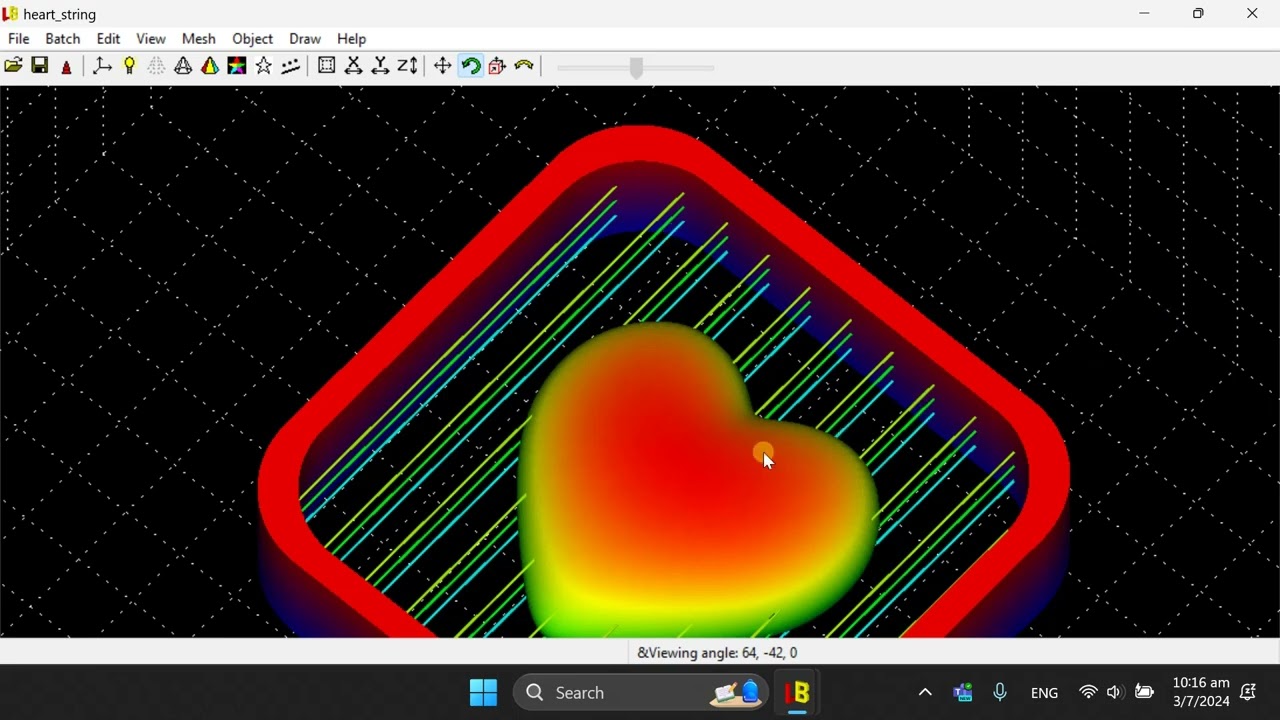Screen dimensions: 1280x720
Task: Click the app icon in taskbar
Action: pyautogui.click(x=798, y=692)
